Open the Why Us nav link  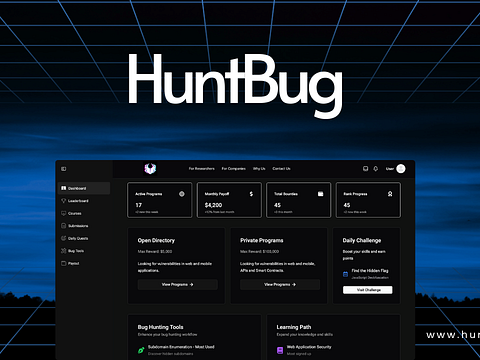[259, 169]
